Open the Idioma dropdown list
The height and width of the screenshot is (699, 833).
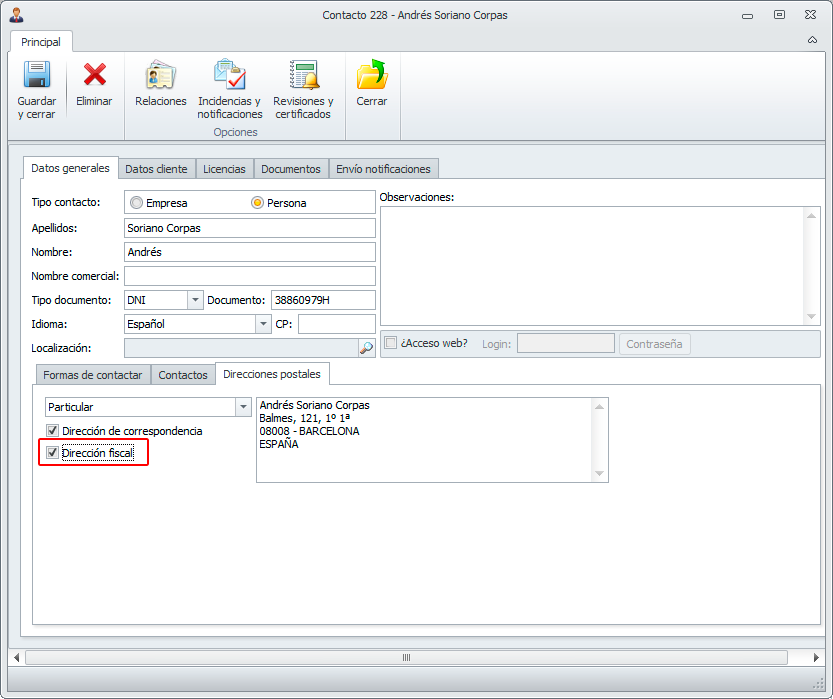point(264,324)
